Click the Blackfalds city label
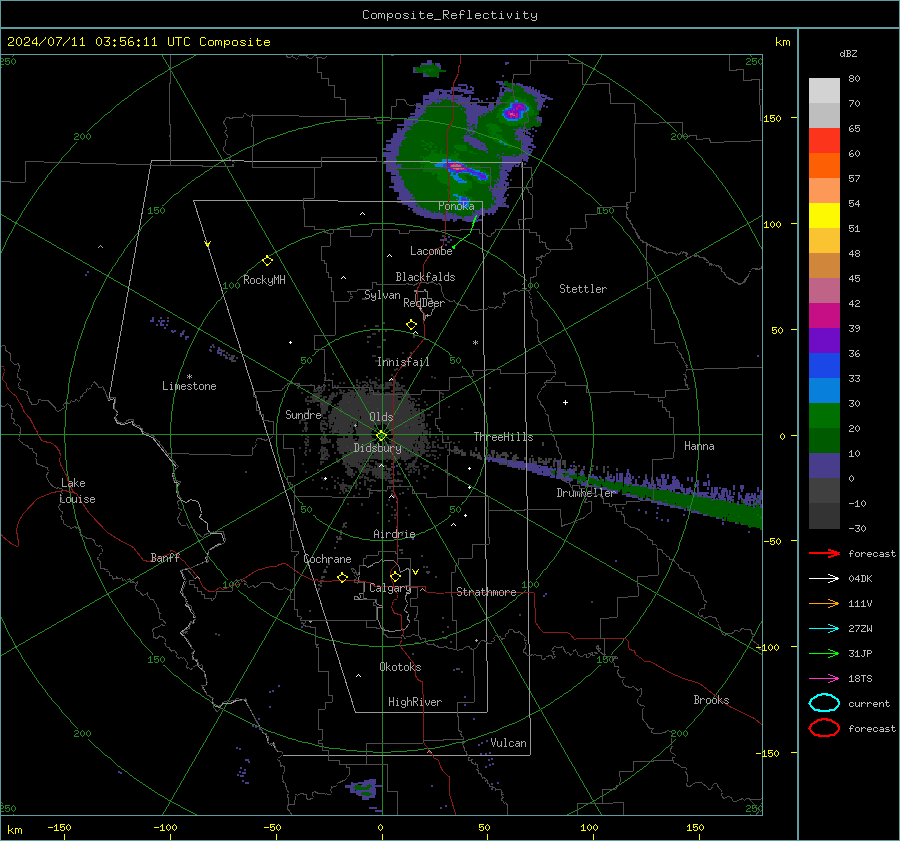This screenshot has width=900, height=841. click(425, 277)
